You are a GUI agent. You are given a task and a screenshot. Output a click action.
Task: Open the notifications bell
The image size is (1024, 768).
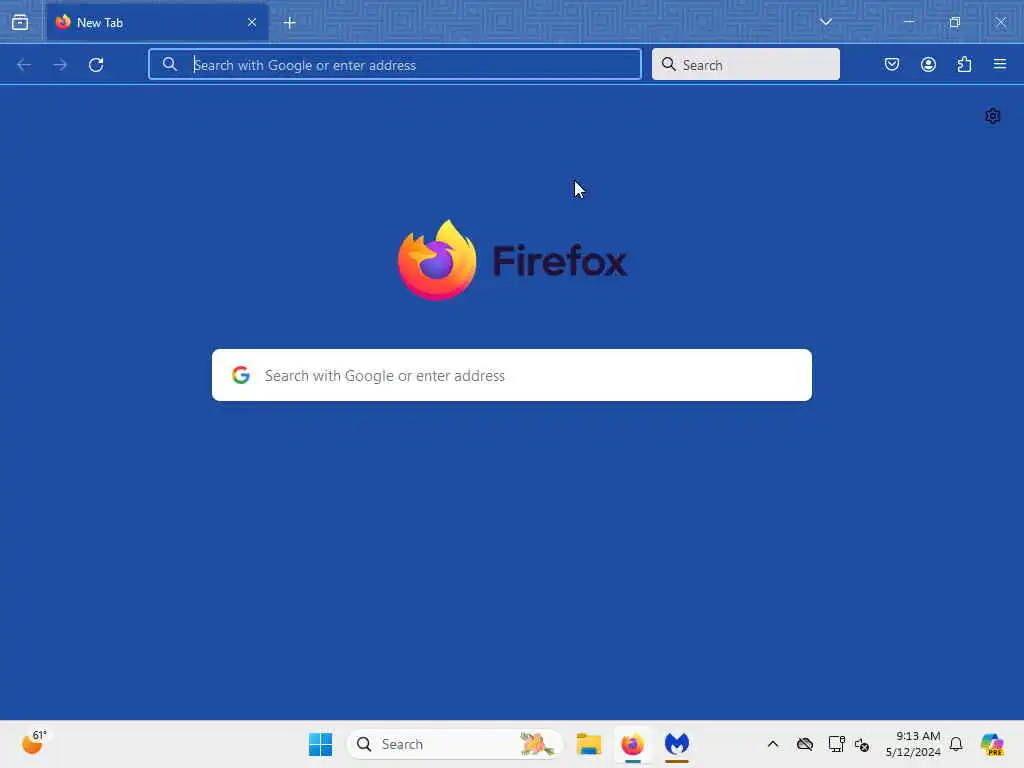956,744
